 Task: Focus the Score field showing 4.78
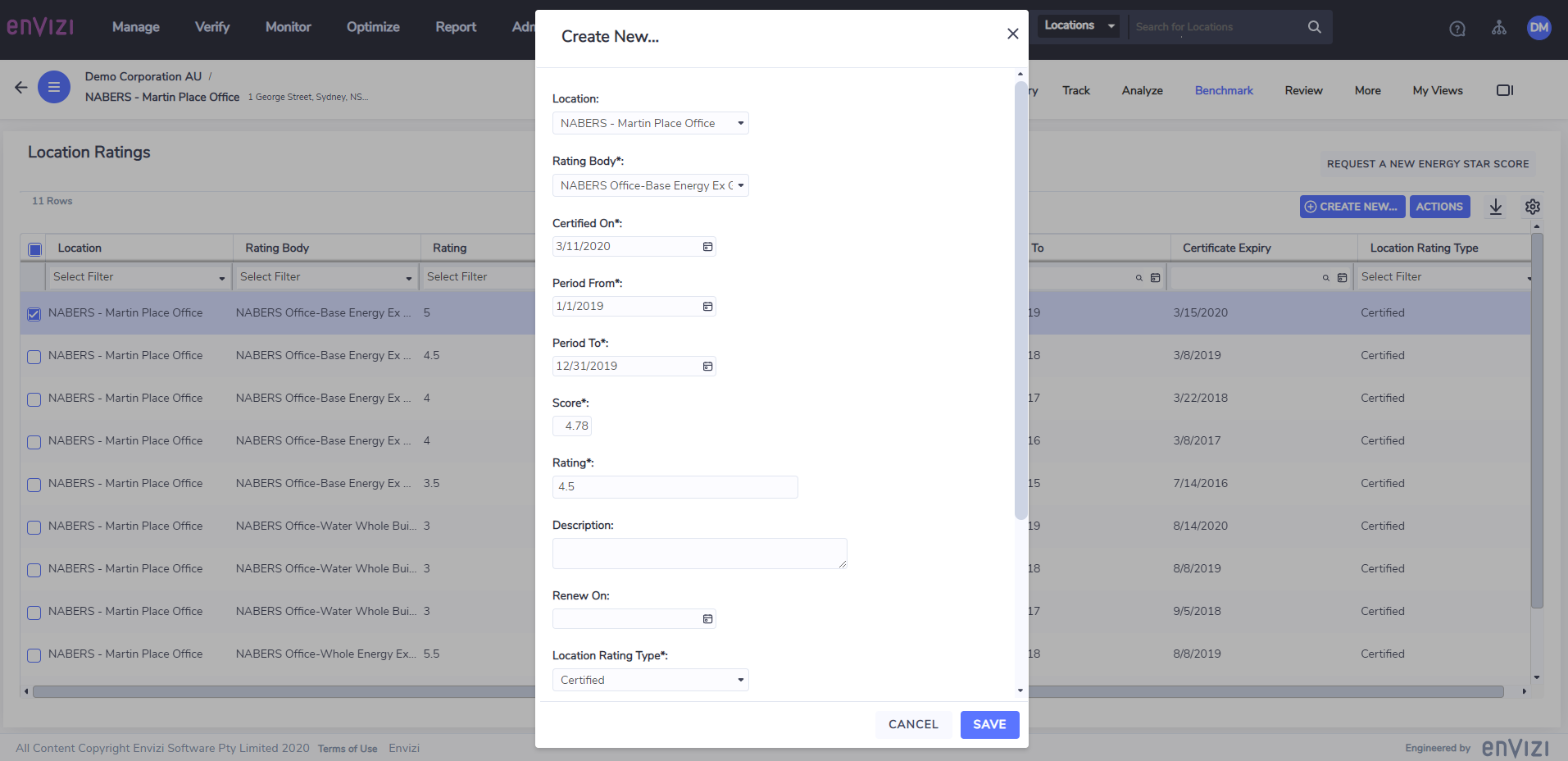(572, 426)
